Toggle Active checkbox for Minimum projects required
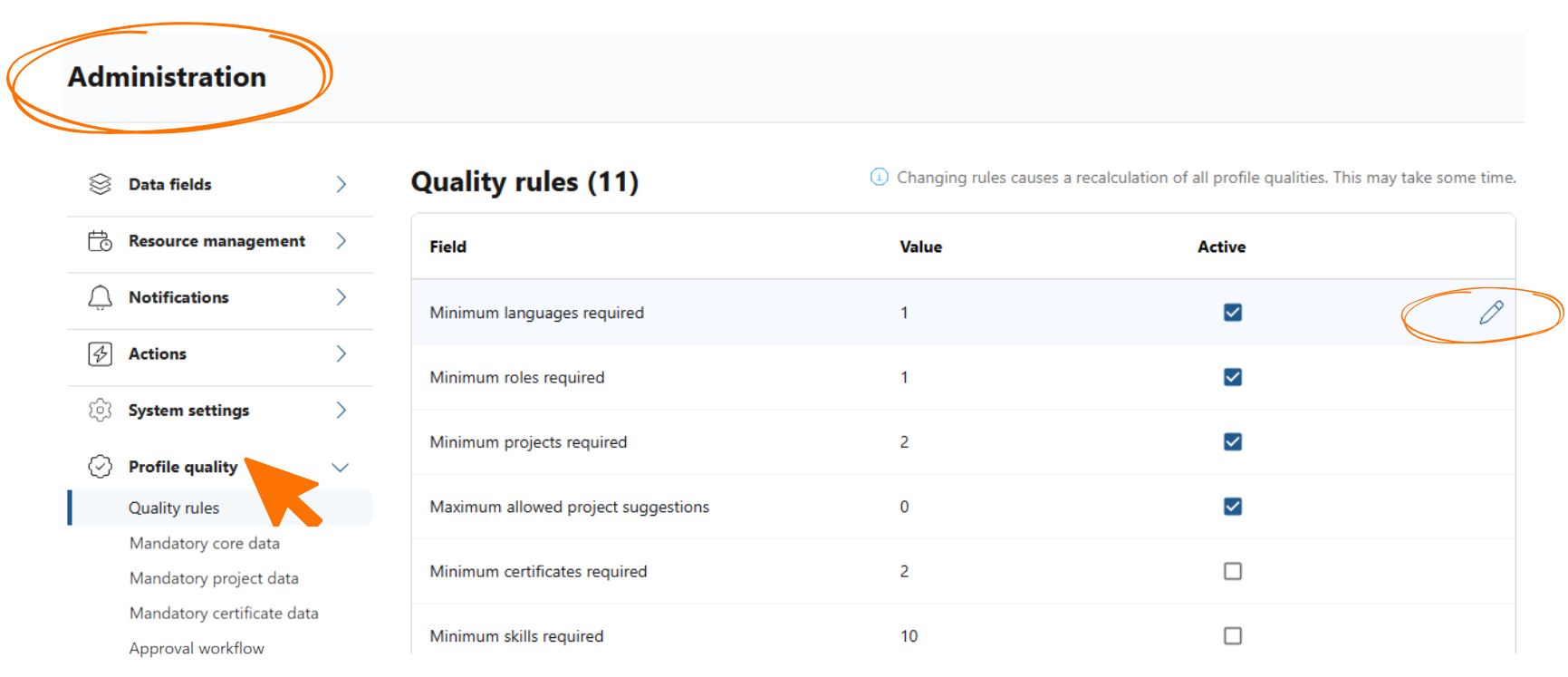Screen dimensions: 1568x677 click(1232, 441)
